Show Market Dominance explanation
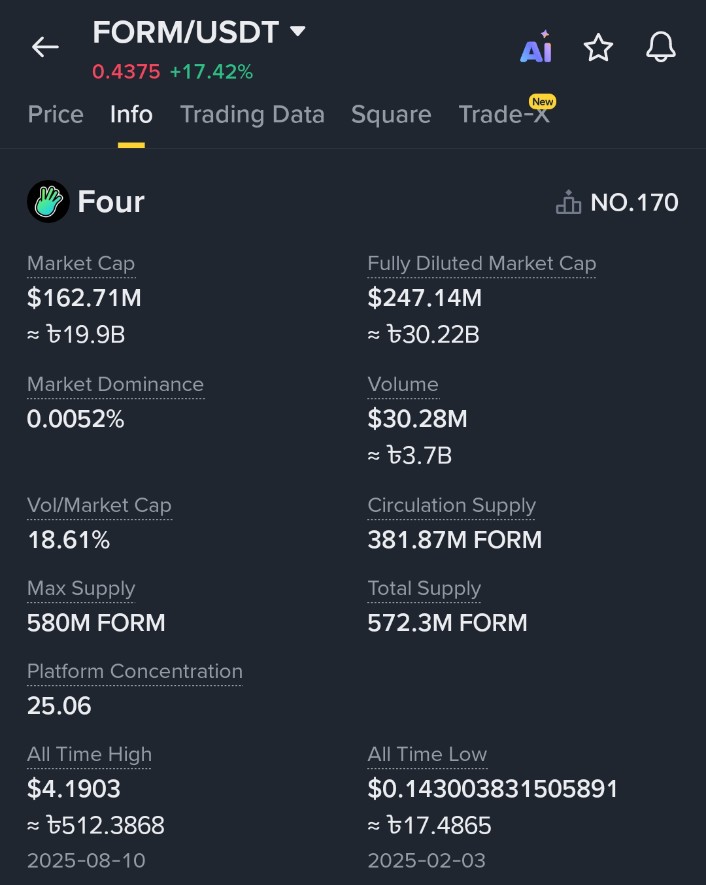 (x=115, y=385)
